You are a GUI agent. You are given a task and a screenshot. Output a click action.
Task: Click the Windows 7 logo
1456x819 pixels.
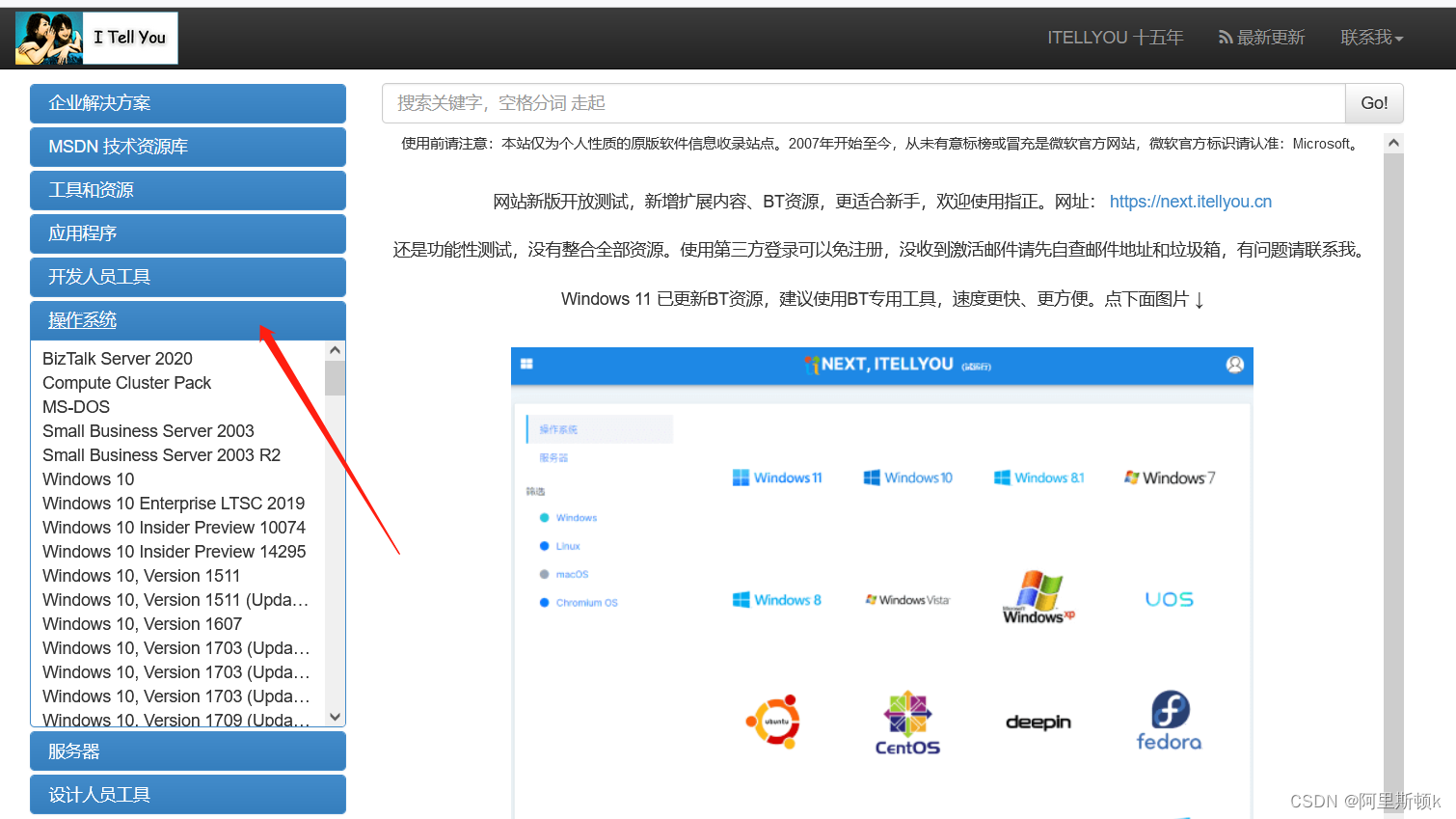click(1170, 478)
